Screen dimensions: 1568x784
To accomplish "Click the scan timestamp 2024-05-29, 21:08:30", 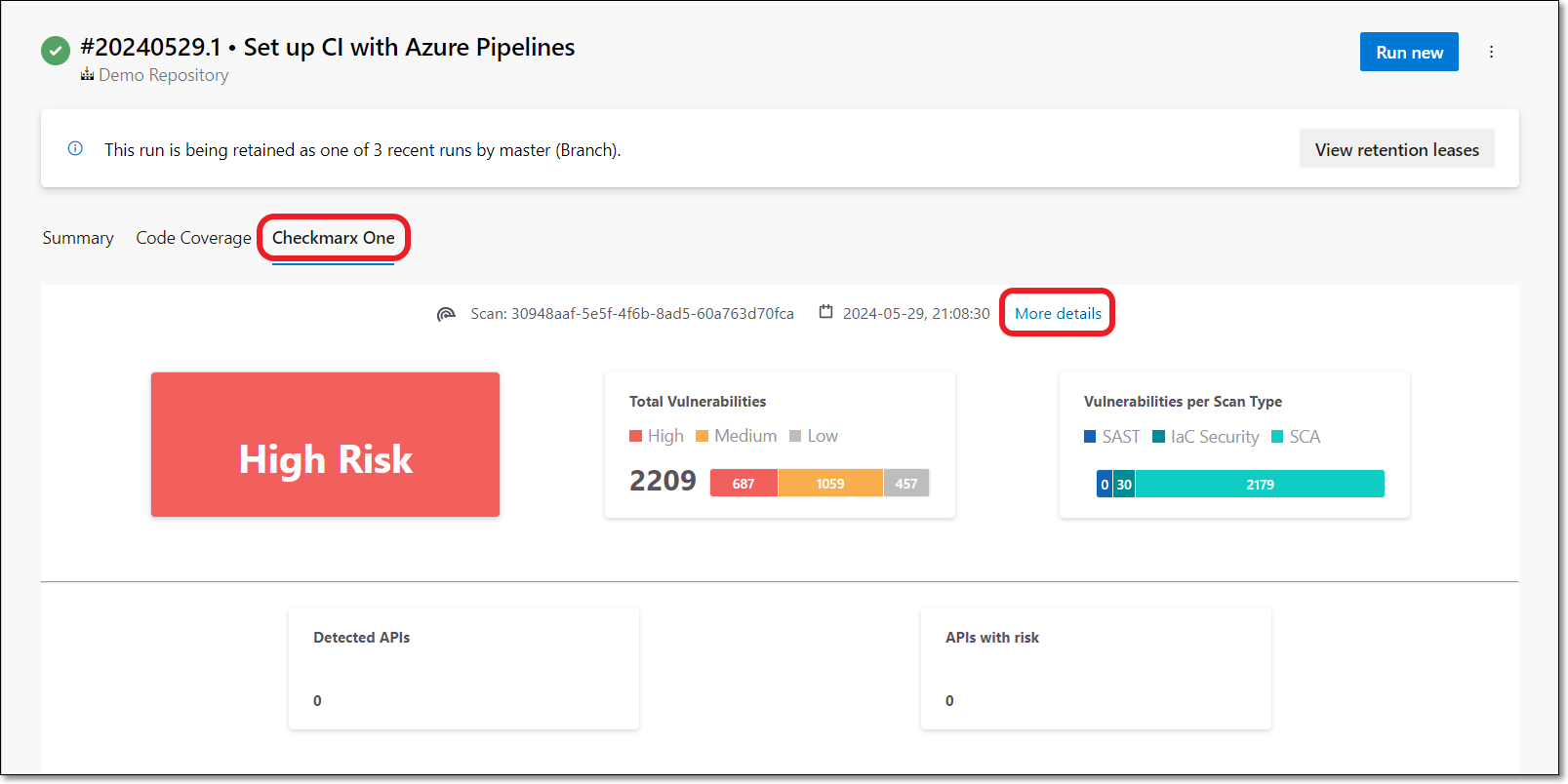I will [x=916, y=313].
